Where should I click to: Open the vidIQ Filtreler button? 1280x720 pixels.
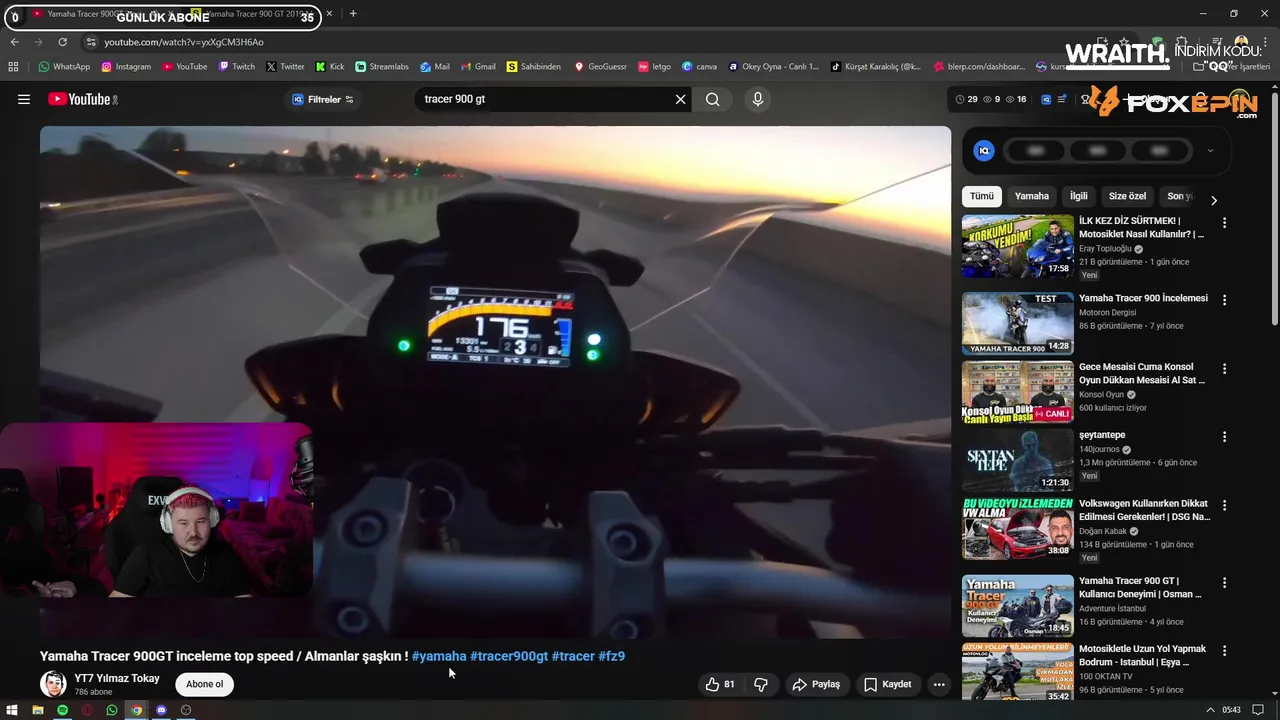click(x=322, y=99)
